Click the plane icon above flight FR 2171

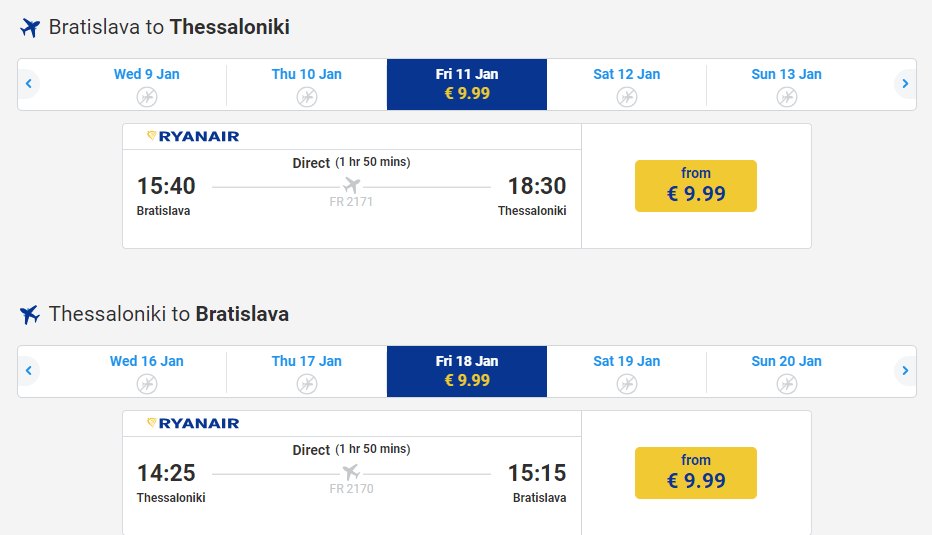click(351, 185)
